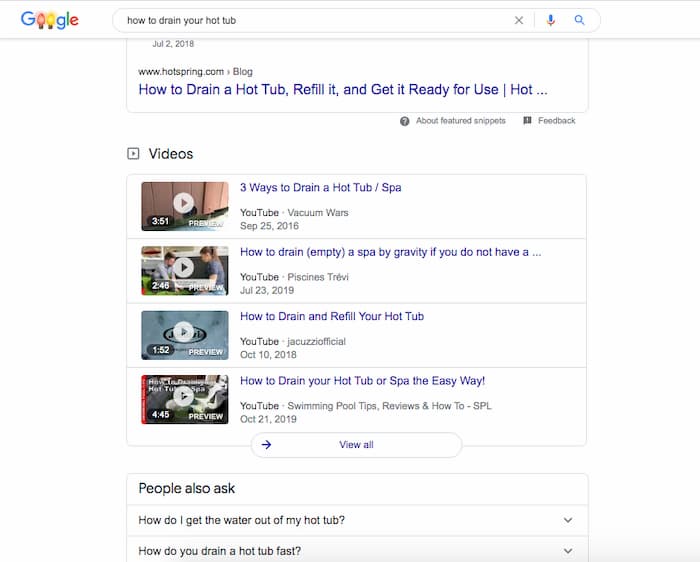Play the 3 Ways to Drain video preview
Image resolution: width=700 pixels, height=562 pixels.
[184, 206]
